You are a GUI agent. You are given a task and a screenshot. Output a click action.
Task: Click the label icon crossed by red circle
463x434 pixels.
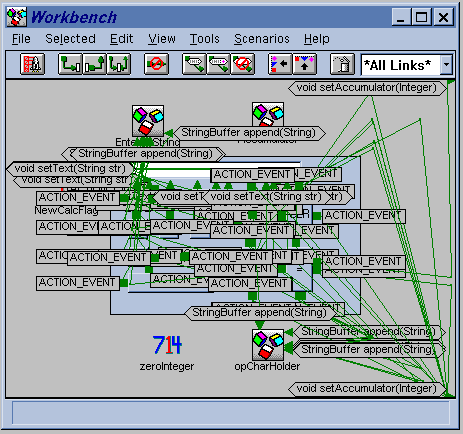click(243, 64)
